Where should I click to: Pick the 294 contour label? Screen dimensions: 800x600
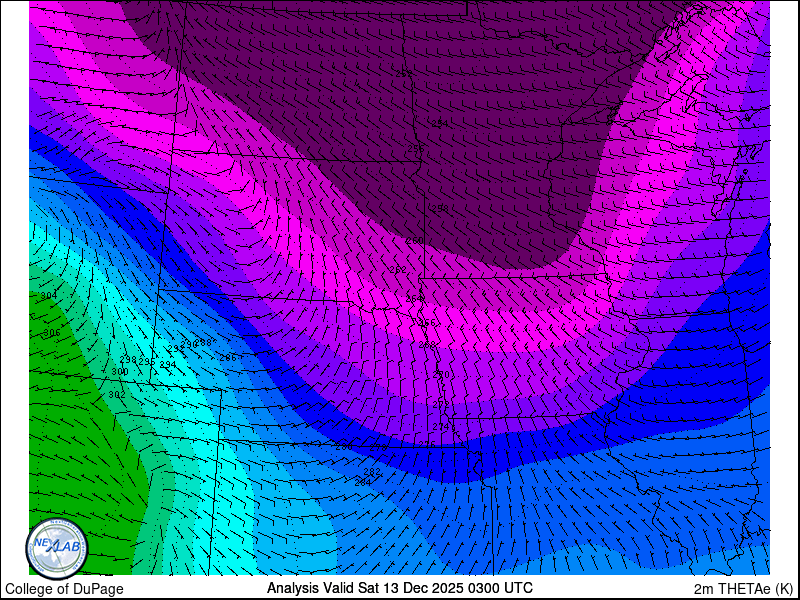click(x=168, y=365)
